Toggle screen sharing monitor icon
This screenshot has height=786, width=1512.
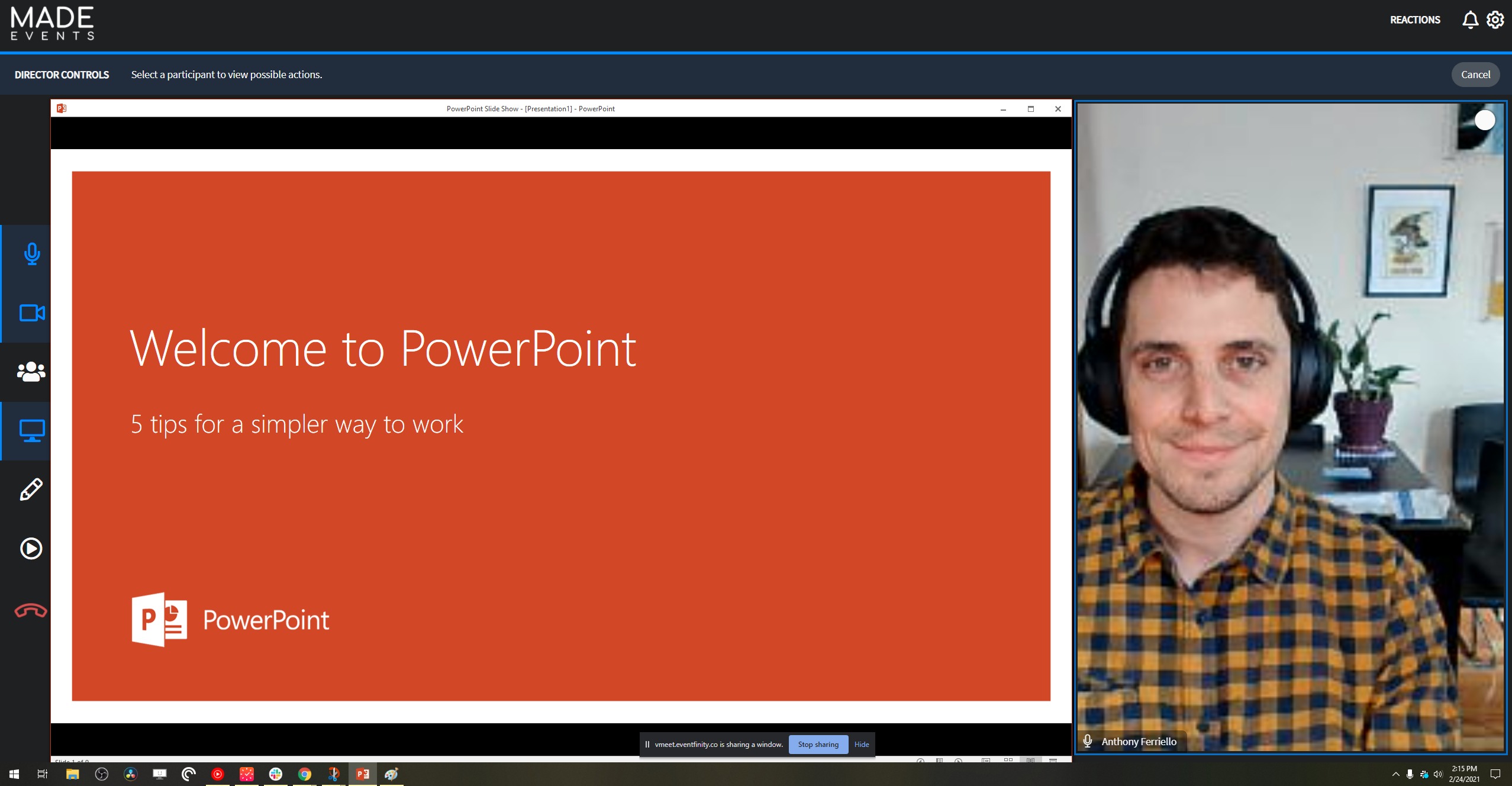32,431
